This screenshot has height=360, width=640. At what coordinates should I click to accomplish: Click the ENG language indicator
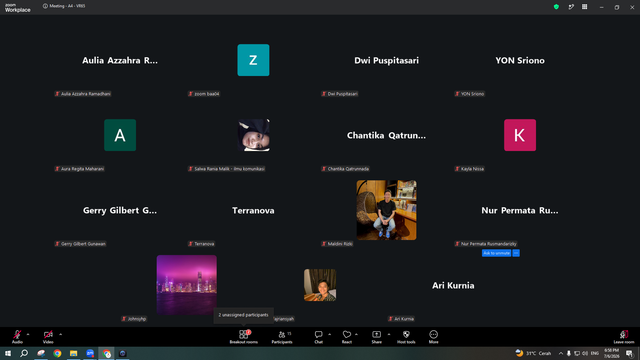pos(595,353)
